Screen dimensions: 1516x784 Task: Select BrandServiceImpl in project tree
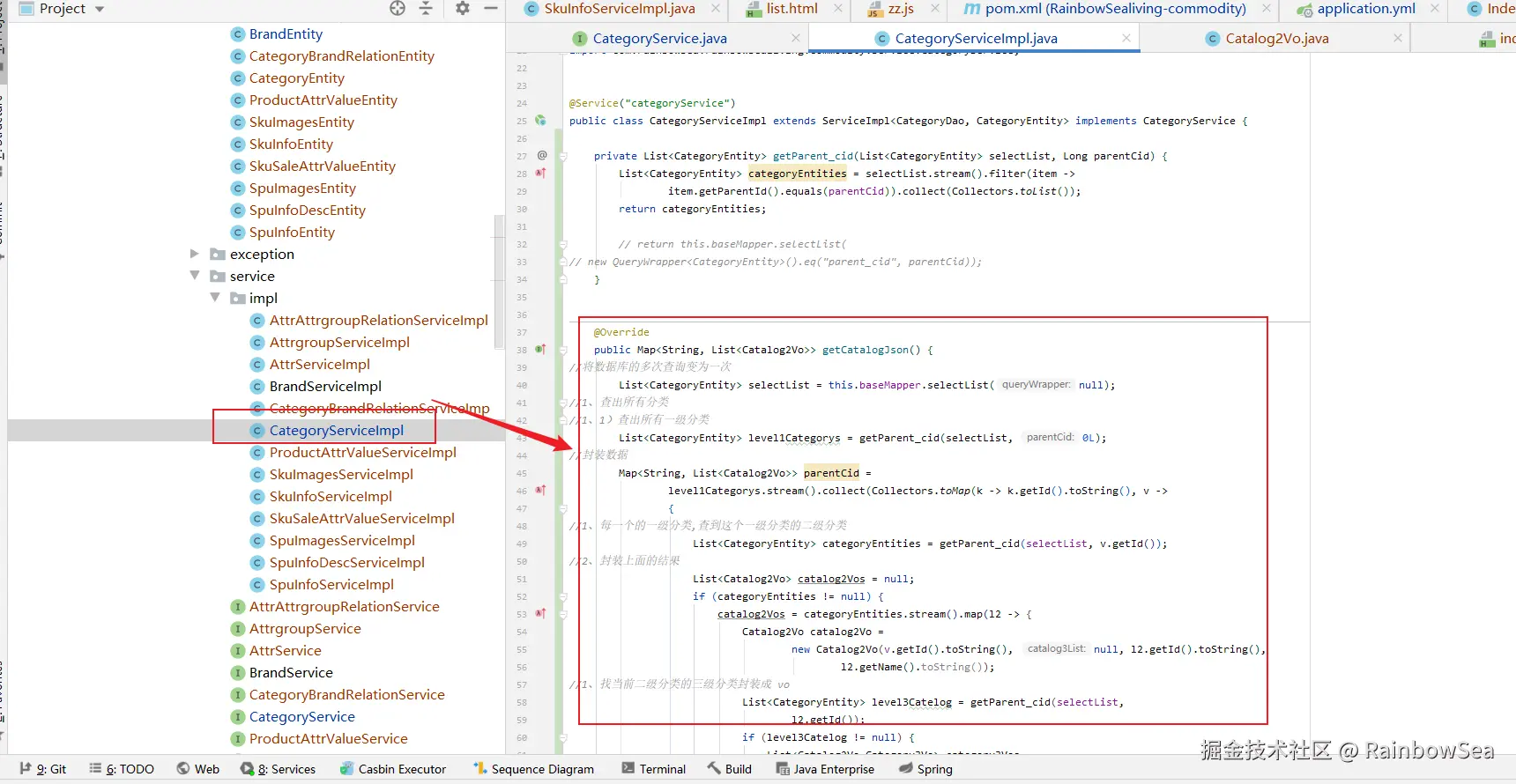pyautogui.click(x=325, y=386)
